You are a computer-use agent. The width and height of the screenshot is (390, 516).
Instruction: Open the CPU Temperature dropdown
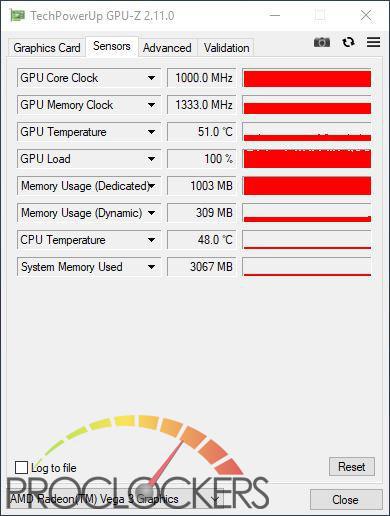point(151,240)
